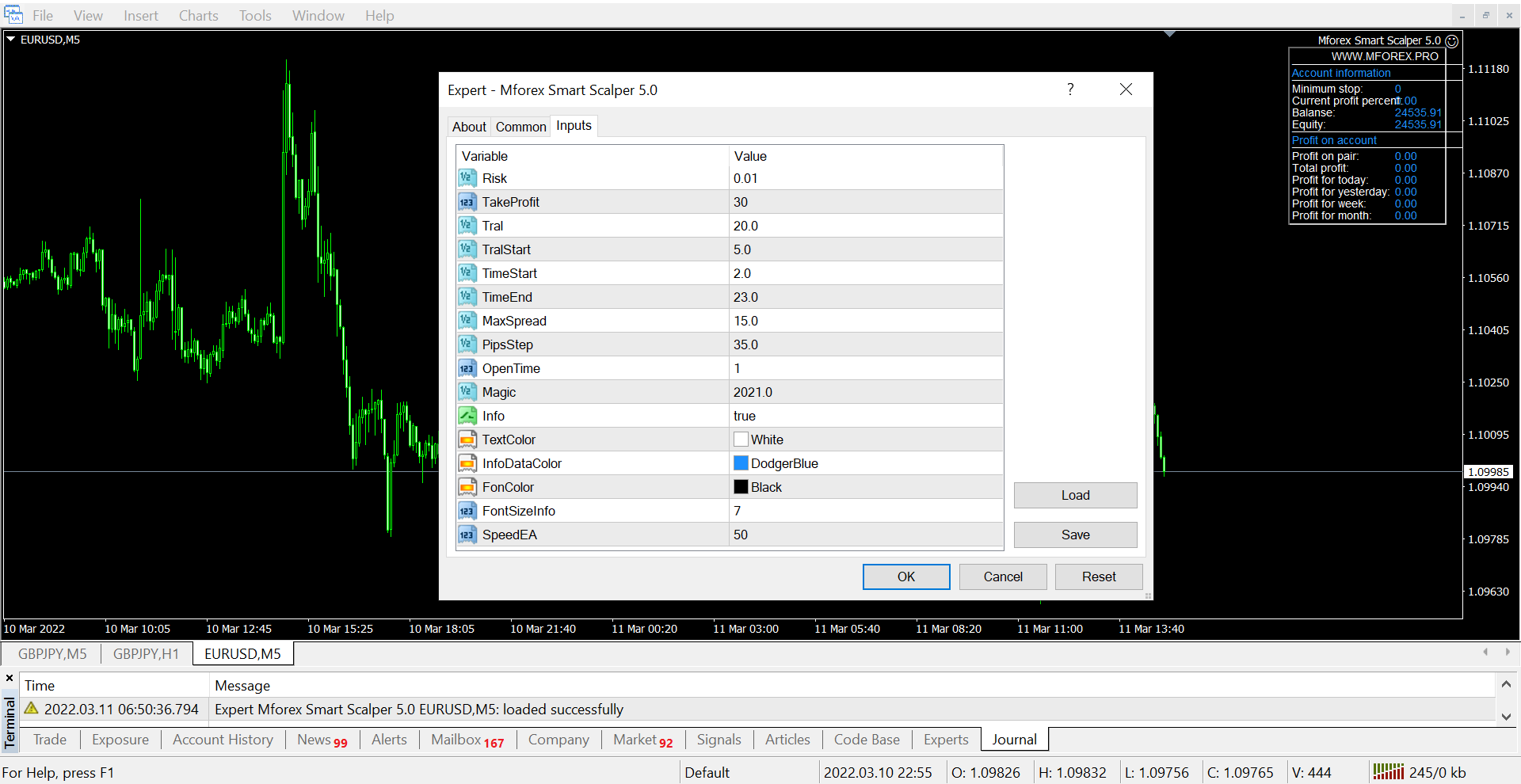Switch to the Common tab

[x=520, y=127]
